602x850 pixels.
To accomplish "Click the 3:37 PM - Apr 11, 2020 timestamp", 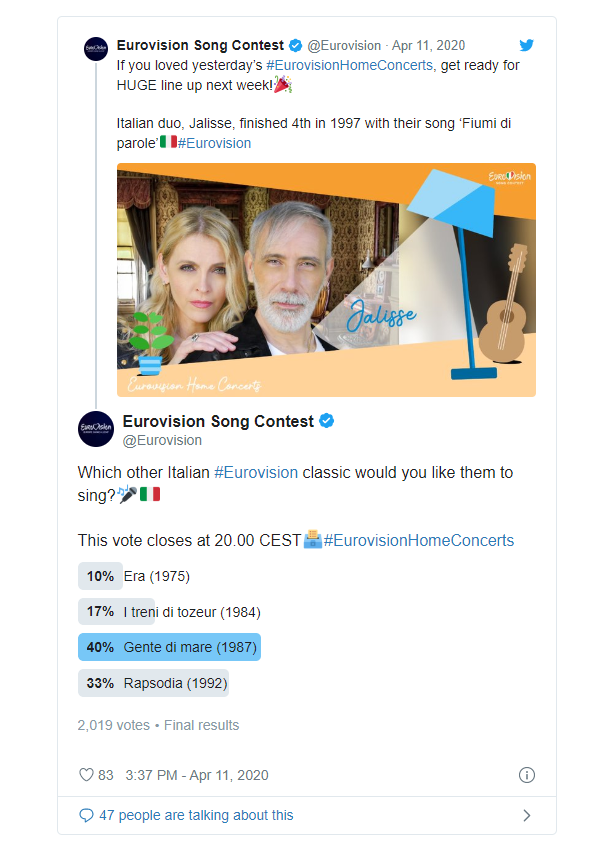I will point(197,775).
